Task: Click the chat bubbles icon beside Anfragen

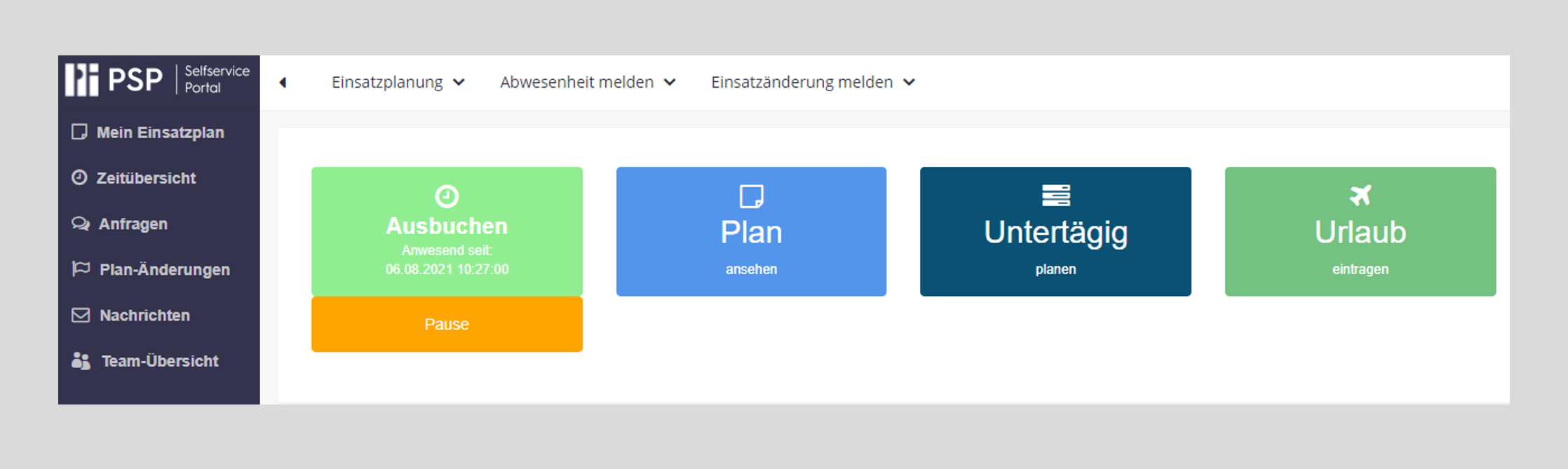Action: [x=81, y=224]
